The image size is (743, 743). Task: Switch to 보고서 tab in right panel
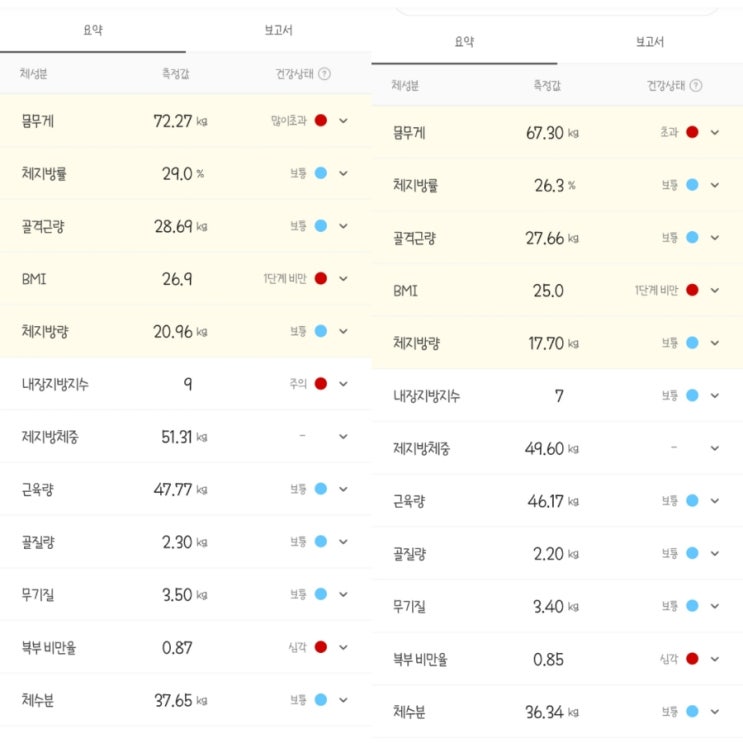coord(649,42)
